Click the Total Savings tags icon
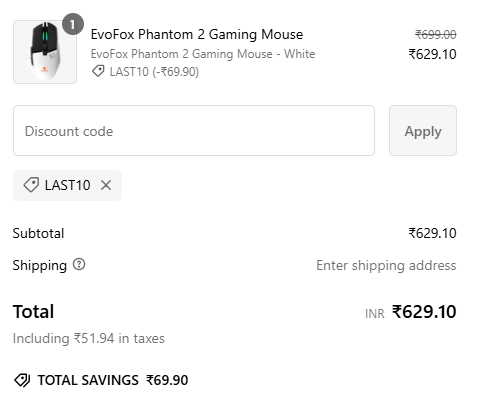500x413 pixels. coord(22,380)
